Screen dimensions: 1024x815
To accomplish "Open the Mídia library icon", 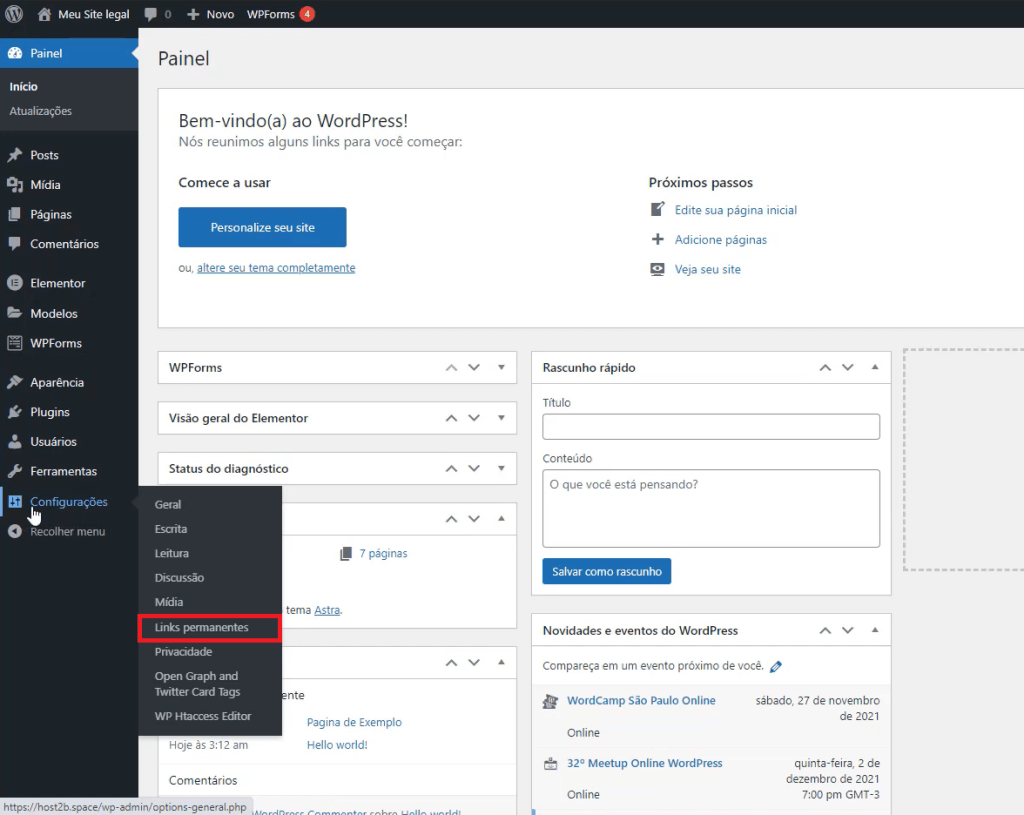I will click(x=15, y=185).
